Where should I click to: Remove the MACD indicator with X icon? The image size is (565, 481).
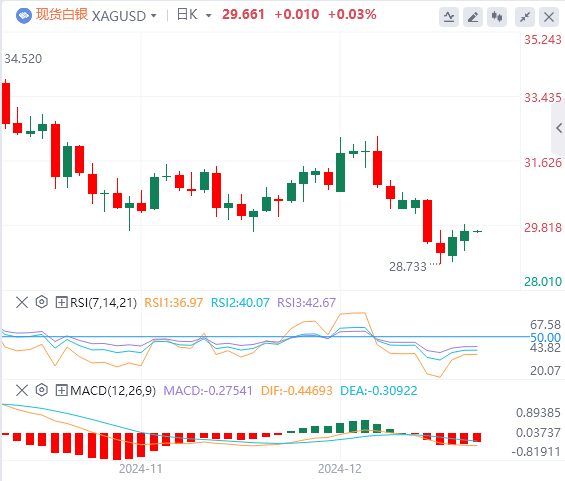pyautogui.click(x=22, y=390)
